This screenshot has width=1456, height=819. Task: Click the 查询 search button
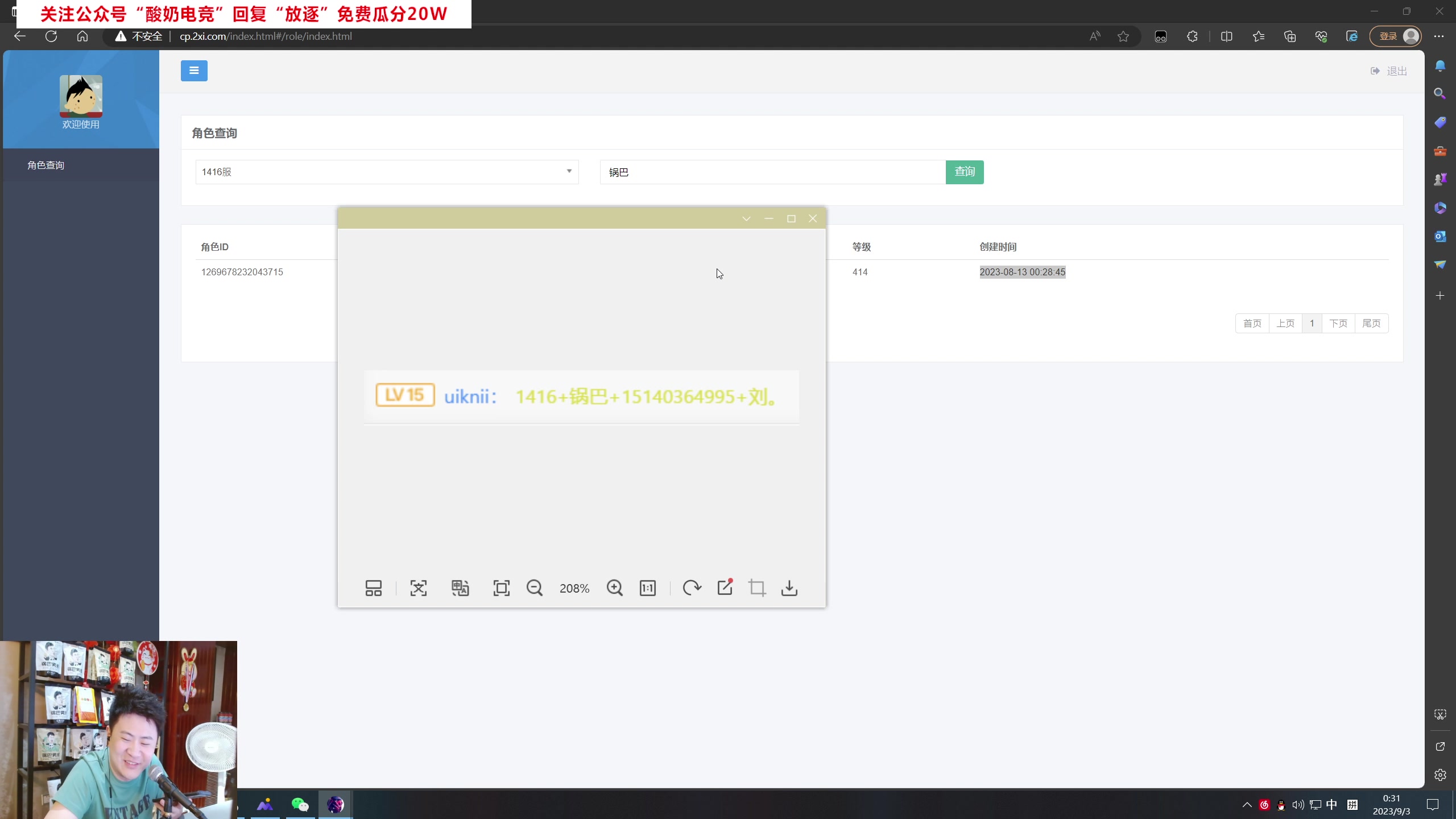tap(965, 172)
